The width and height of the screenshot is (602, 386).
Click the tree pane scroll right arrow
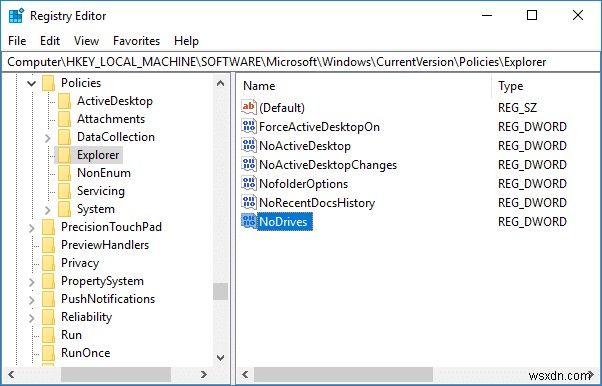click(x=204, y=374)
